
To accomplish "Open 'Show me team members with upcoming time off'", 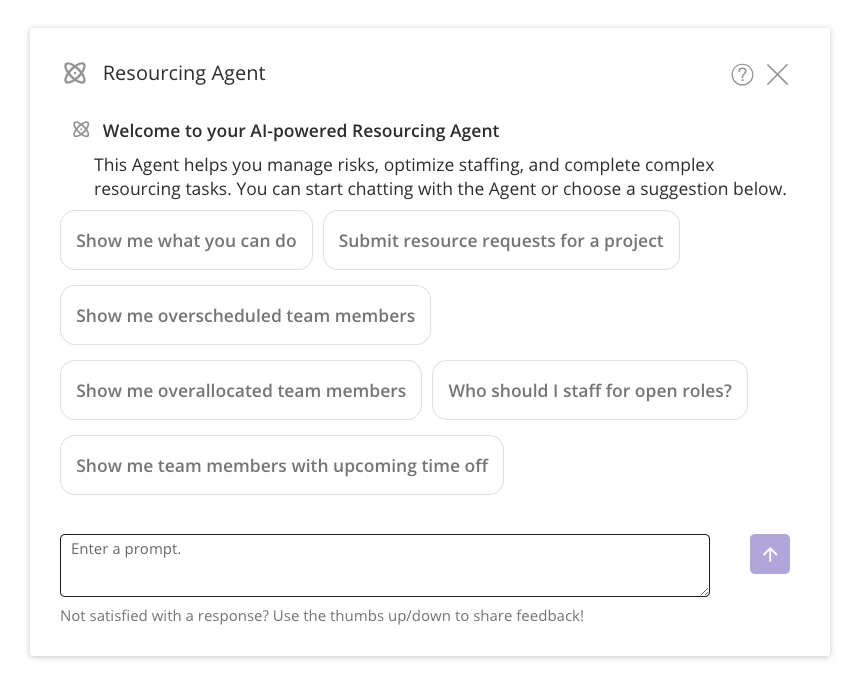I will pyautogui.click(x=281, y=465).
